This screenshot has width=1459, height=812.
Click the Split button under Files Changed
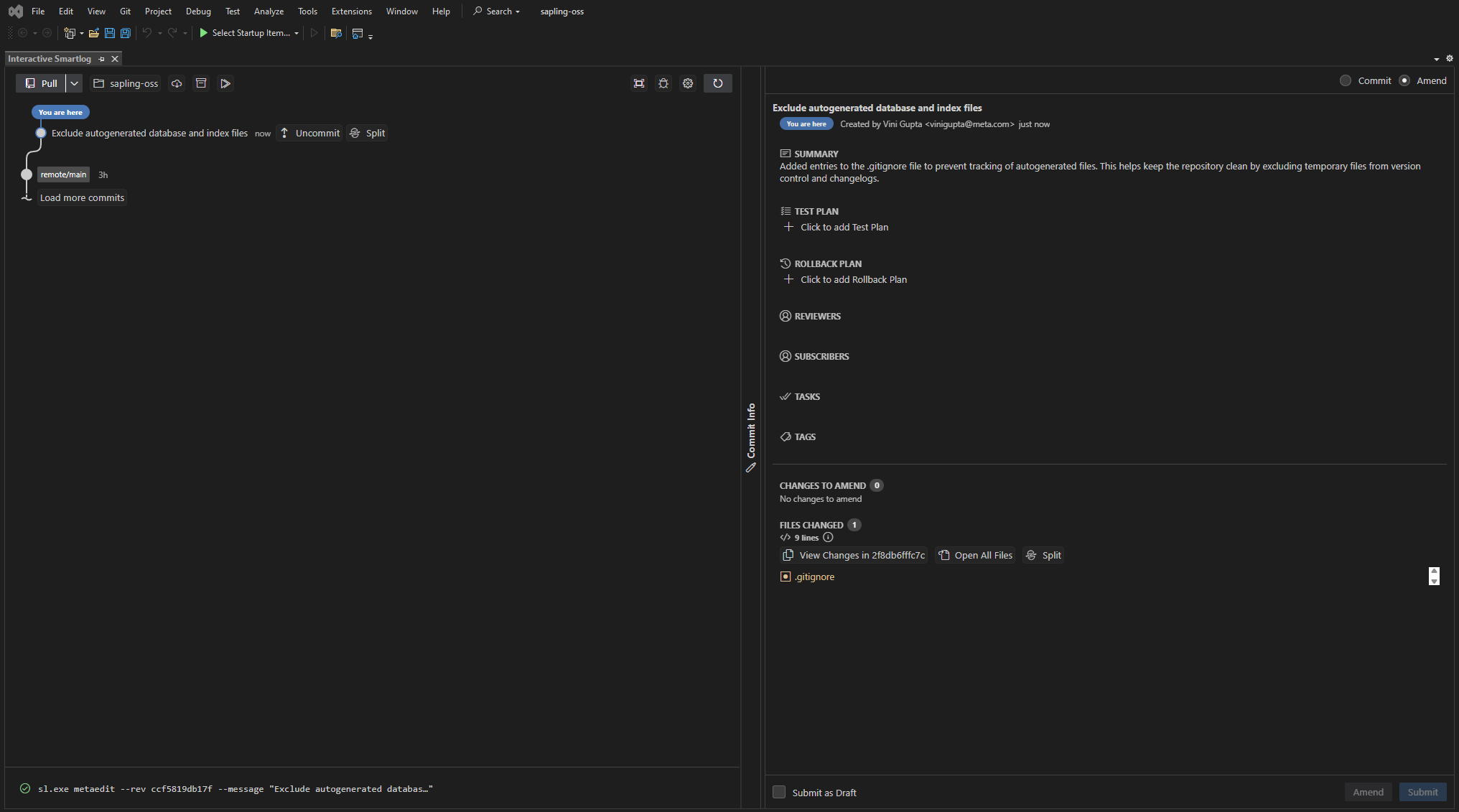(x=1043, y=555)
